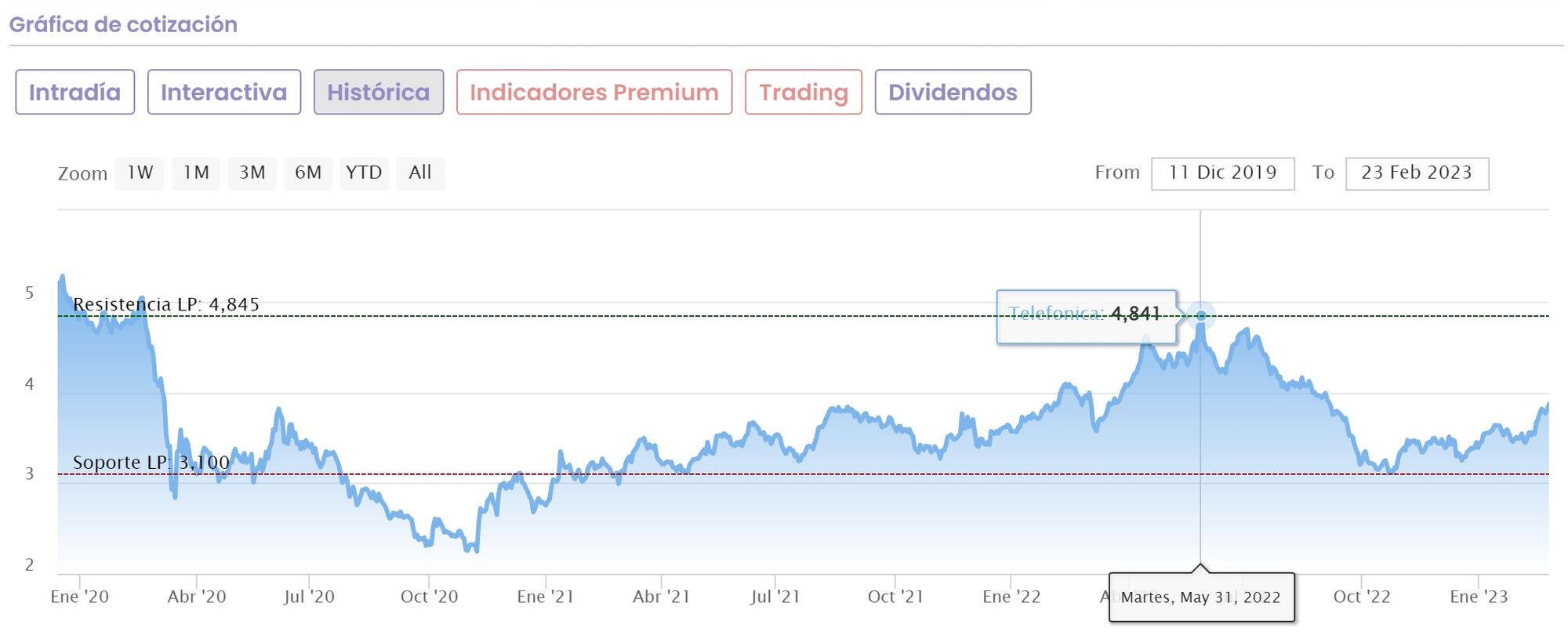Click the Oct '22 axis label
This screenshot has height=639, width=1568.
tap(1362, 597)
